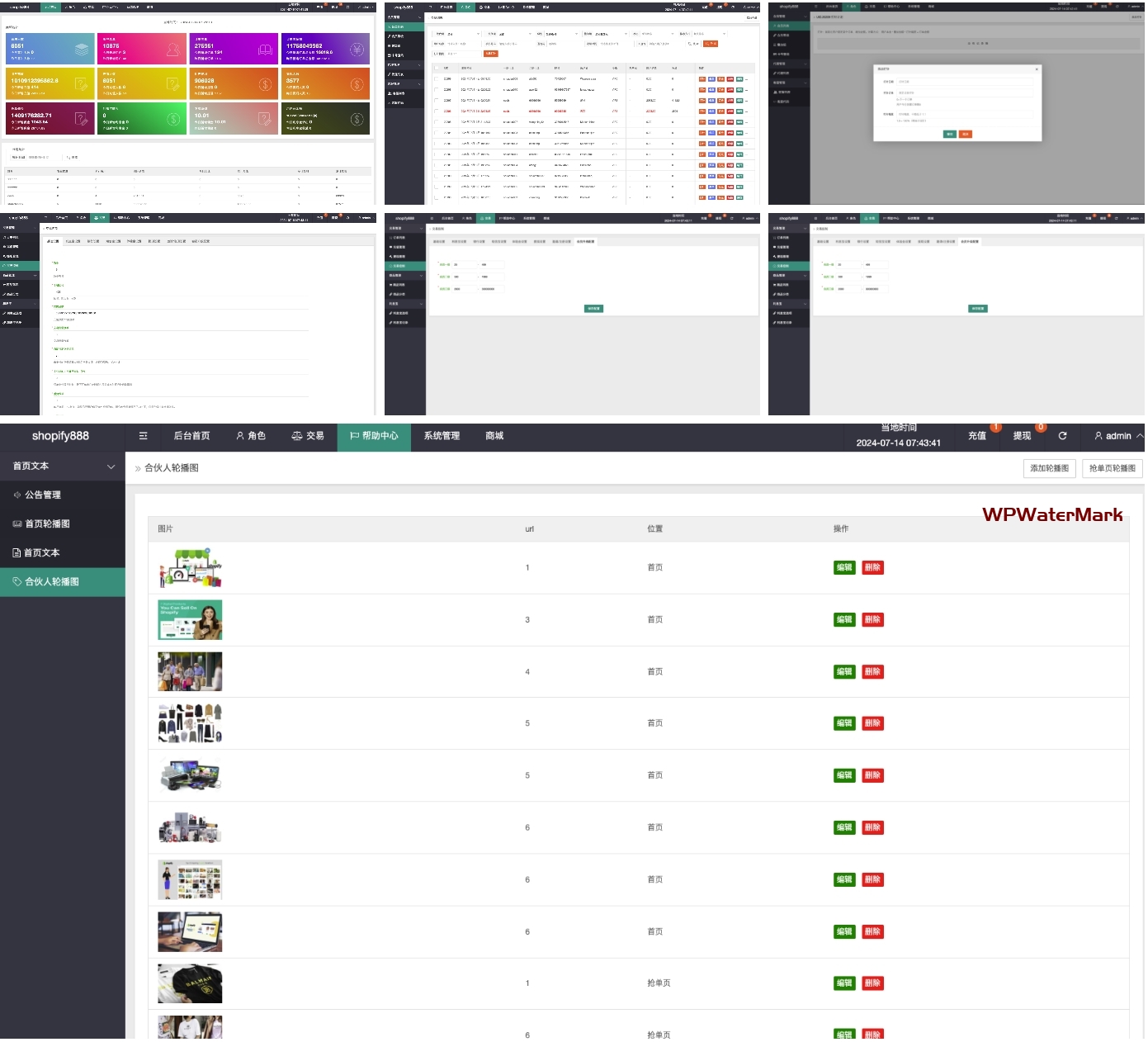1148x1042 pixels.
Task: Go to 后台首页 in the top navigation
Action: coord(191,436)
